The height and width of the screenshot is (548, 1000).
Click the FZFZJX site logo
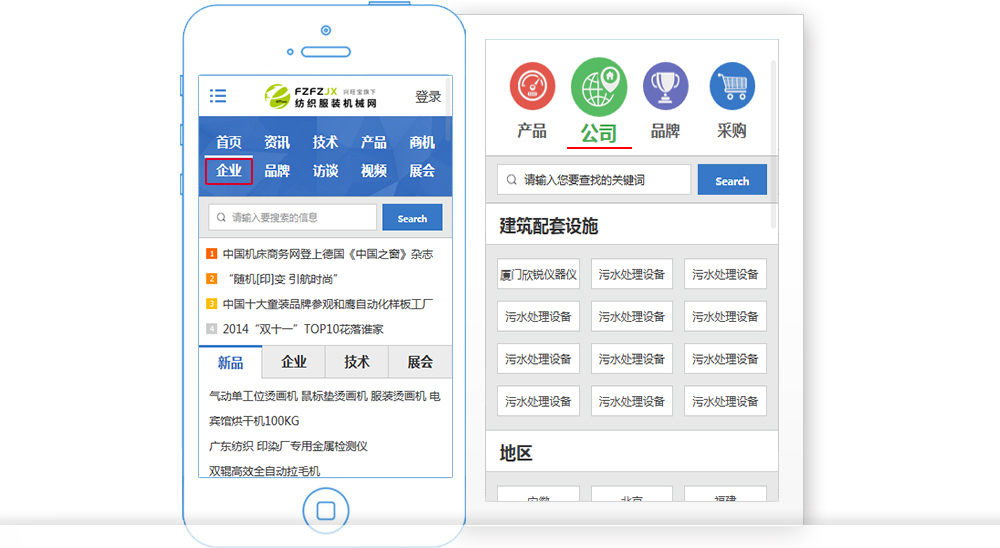point(320,96)
